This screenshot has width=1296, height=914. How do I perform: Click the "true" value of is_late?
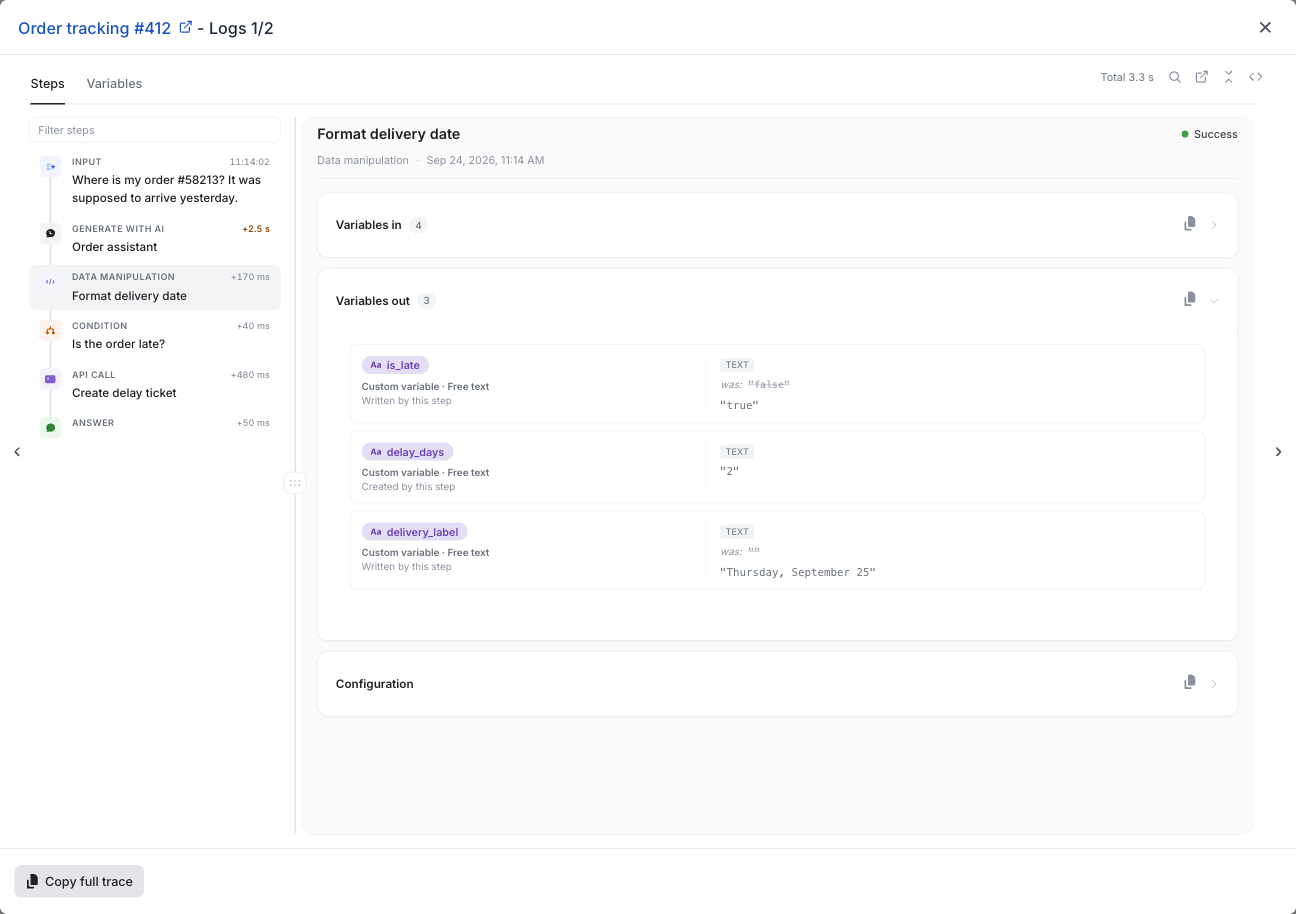(x=739, y=405)
